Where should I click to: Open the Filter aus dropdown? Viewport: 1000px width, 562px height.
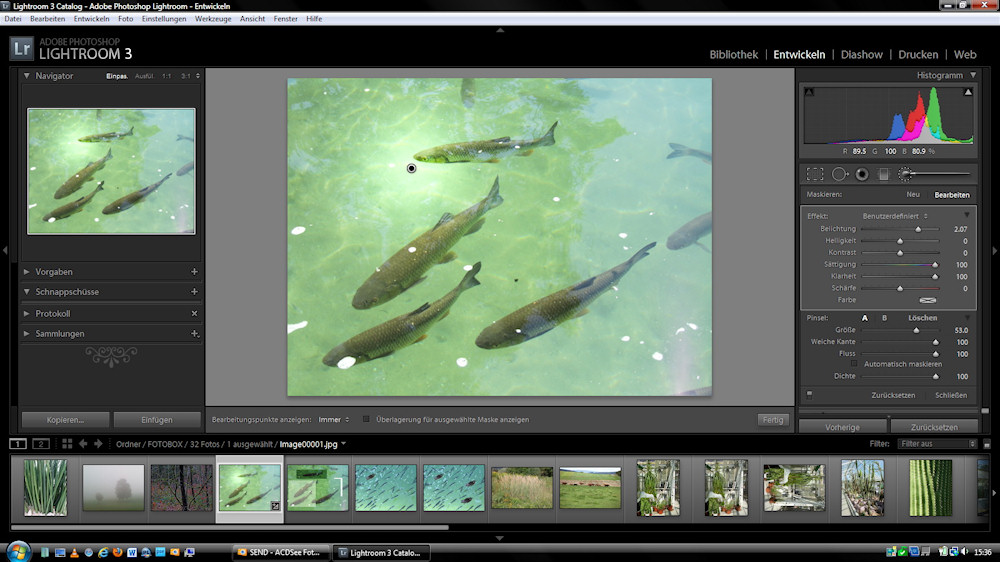pyautogui.click(x=935, y=443)
